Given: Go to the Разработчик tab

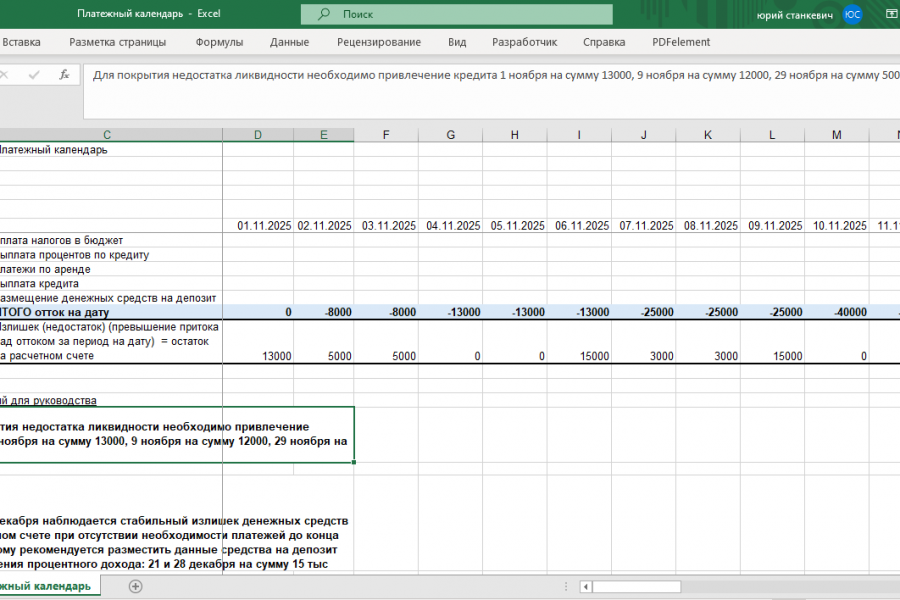Looking at the screenshot, I should (524, 42).
